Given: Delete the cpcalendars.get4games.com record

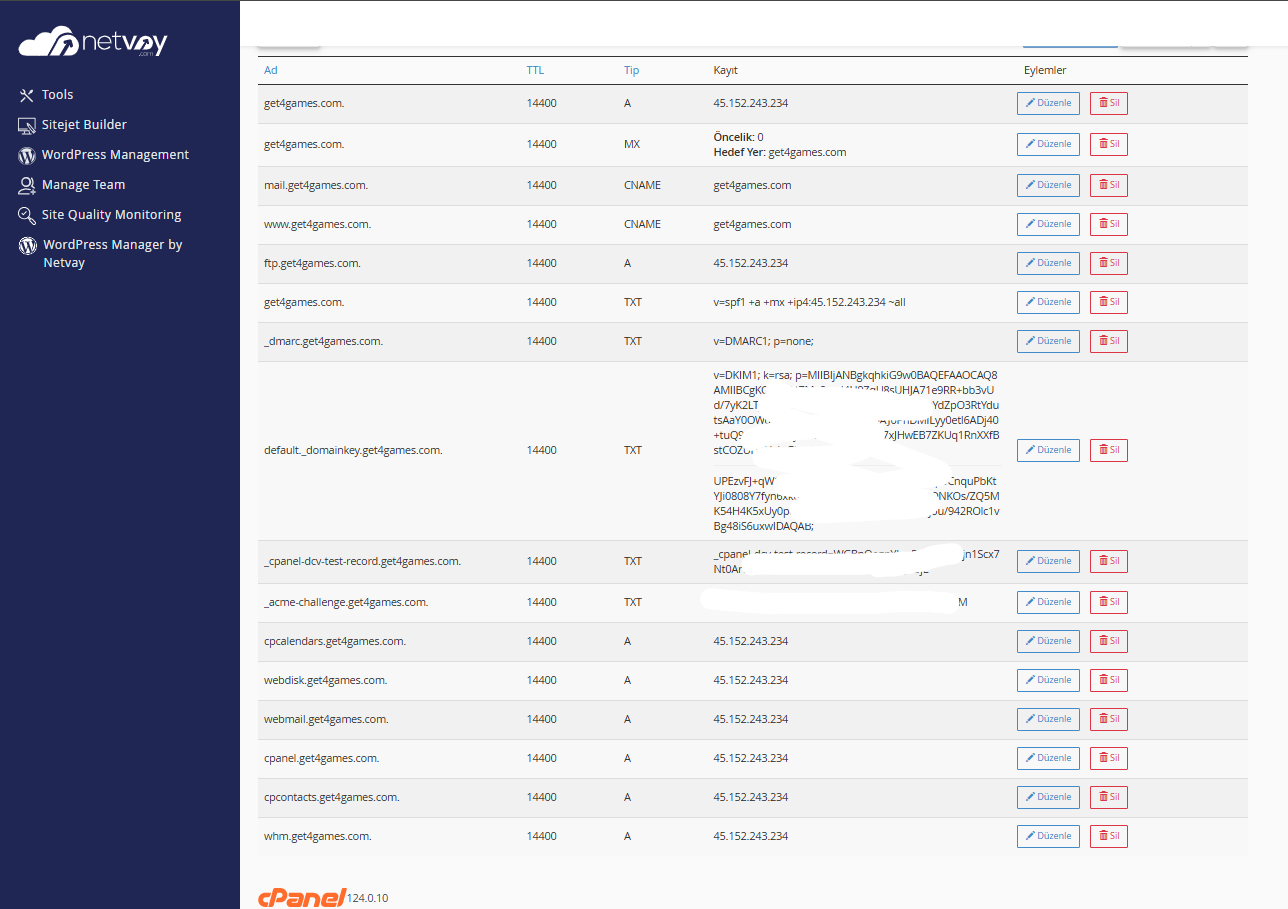Looking at the screenshot, I should [1108, 641].
